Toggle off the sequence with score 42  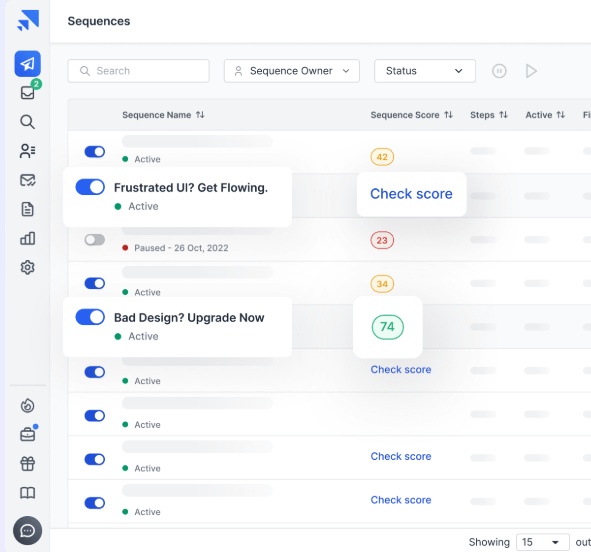(x=95, y=151)
